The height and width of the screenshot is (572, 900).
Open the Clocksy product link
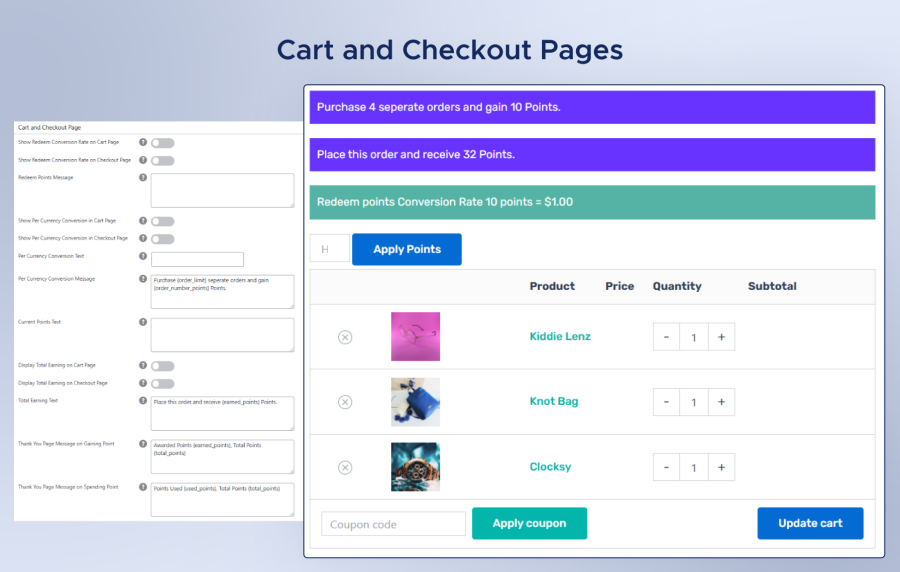pyautogui.click(x=550, y=466)
